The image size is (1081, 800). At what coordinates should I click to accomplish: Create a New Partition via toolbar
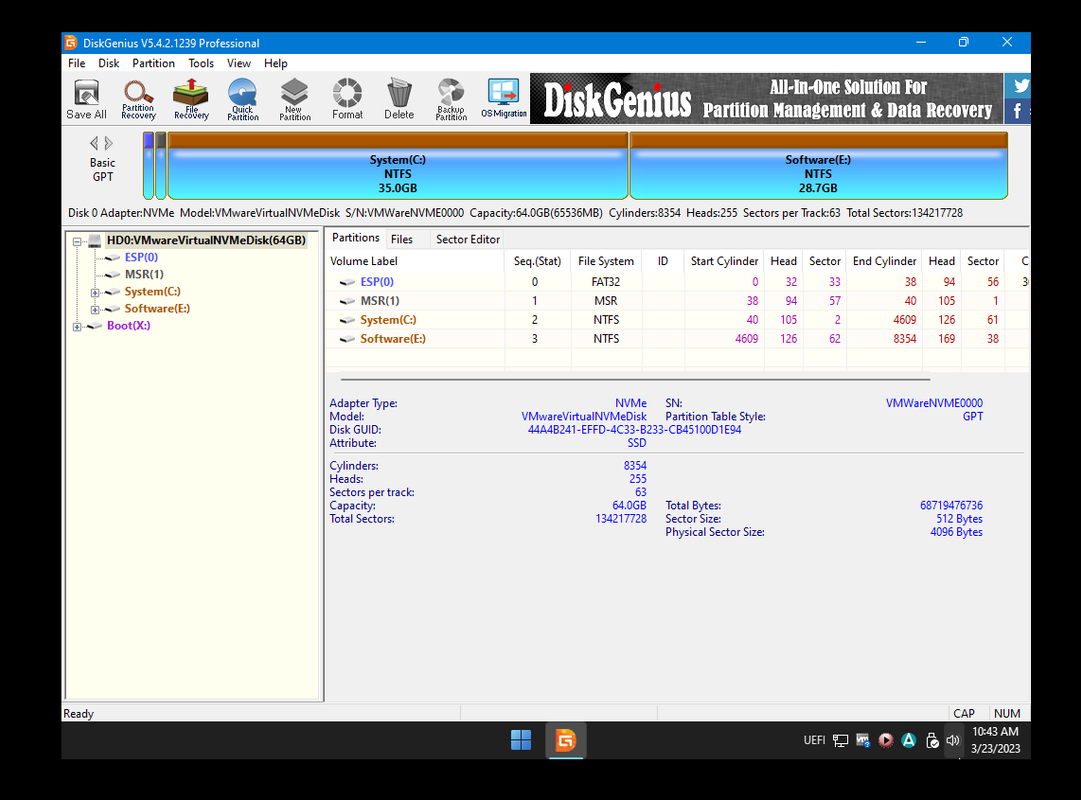pos(294,99)
